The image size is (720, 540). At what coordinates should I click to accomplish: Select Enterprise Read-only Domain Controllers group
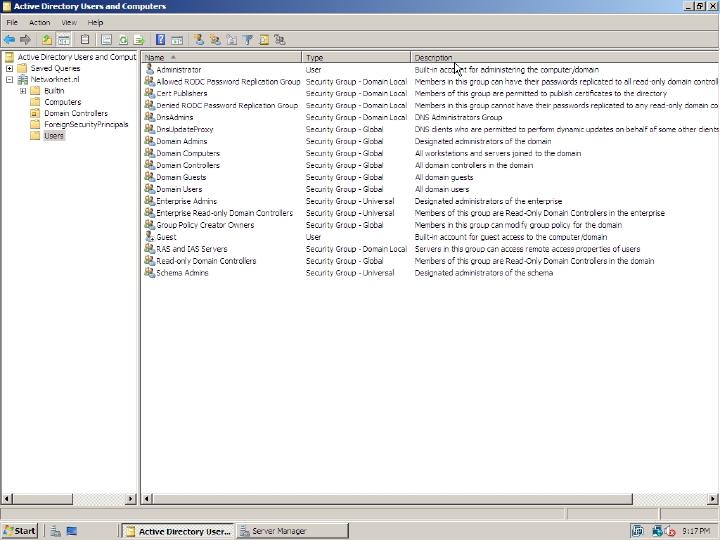(224, 213)
